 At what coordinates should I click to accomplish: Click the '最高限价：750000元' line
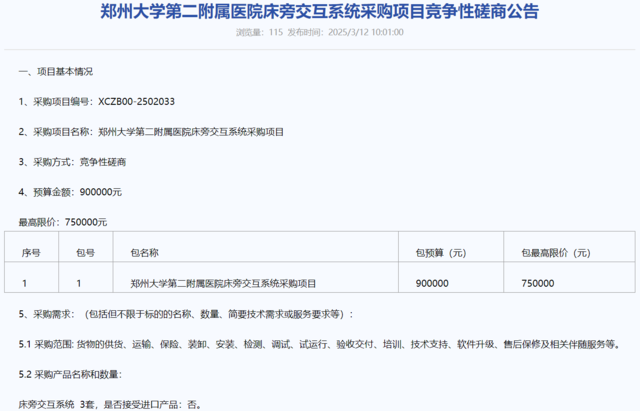63,222
